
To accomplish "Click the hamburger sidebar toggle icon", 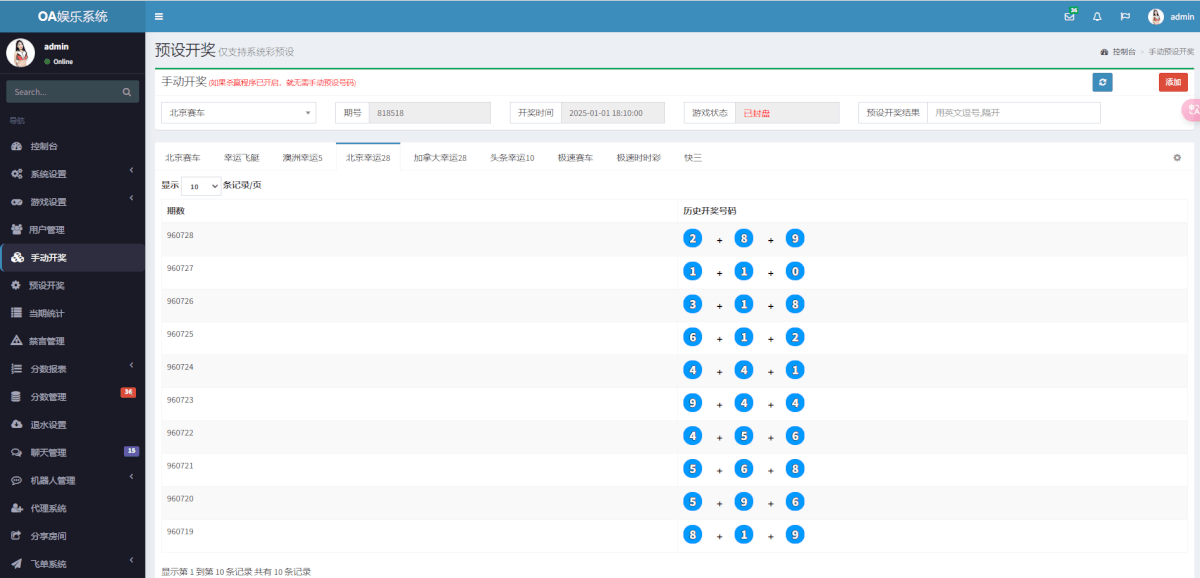I will point(159,16).
